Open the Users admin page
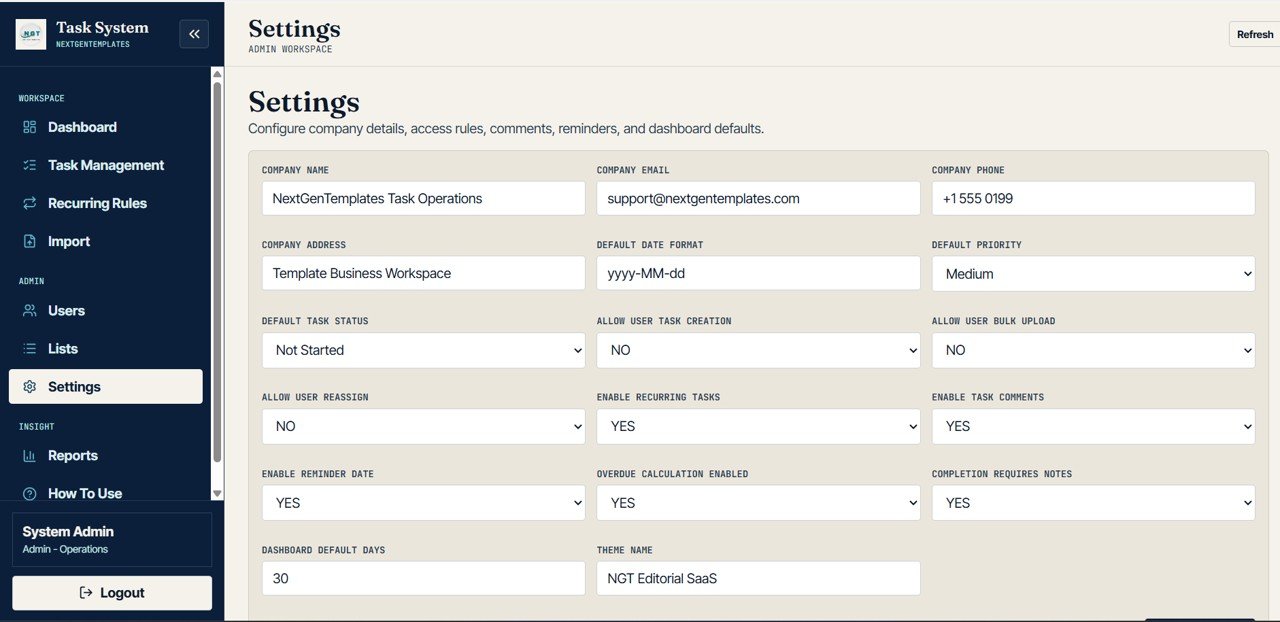This screenshot has width=1280, height=622. (106, 310)
